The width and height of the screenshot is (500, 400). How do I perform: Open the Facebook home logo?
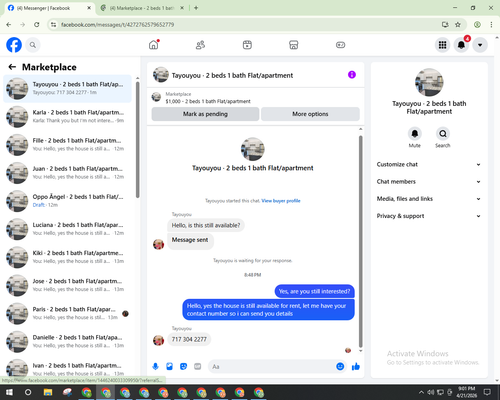pyautogui.click(x=14, y=45)
